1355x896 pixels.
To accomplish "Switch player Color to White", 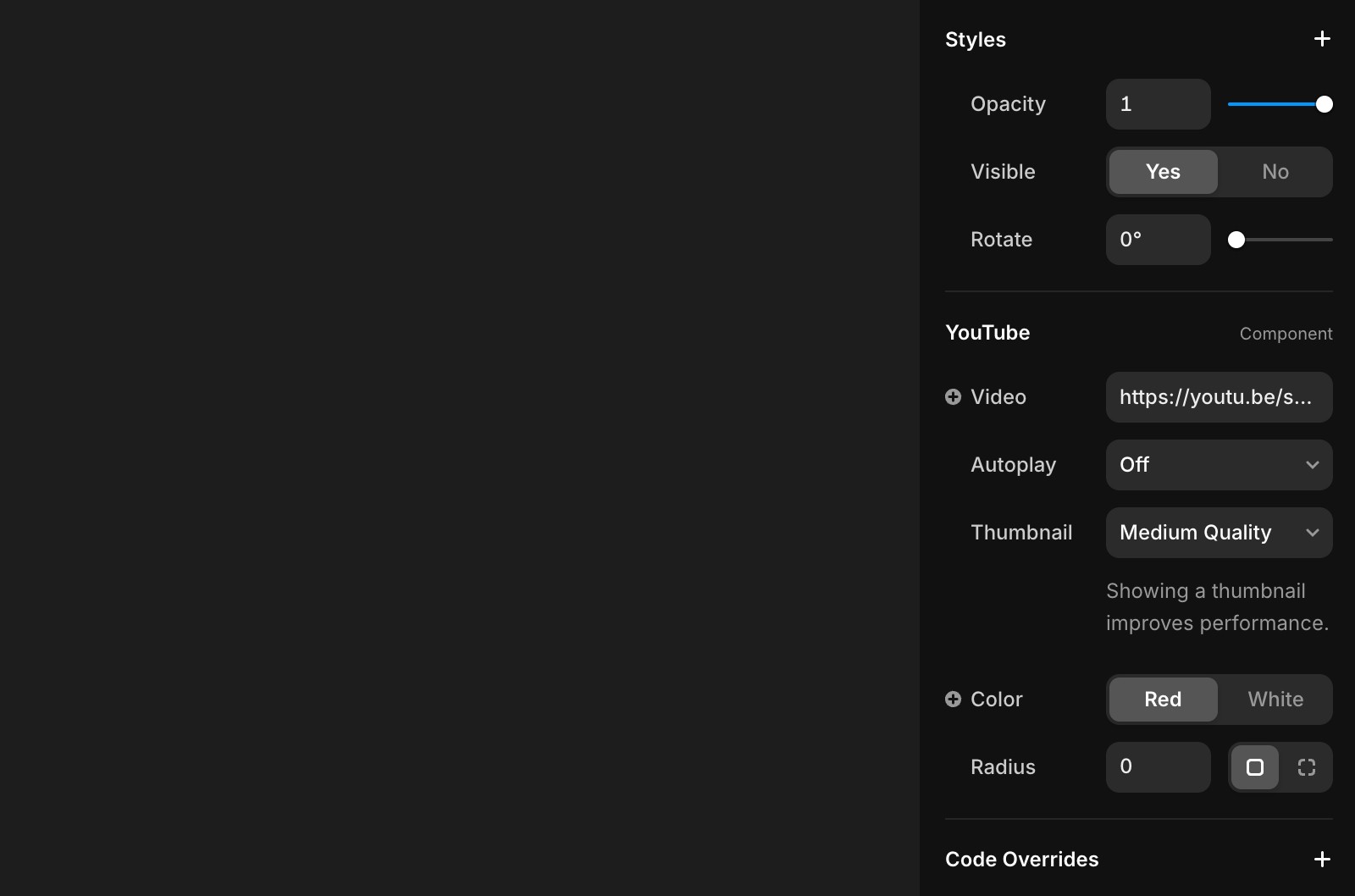I will click(x=1275, y=700).
